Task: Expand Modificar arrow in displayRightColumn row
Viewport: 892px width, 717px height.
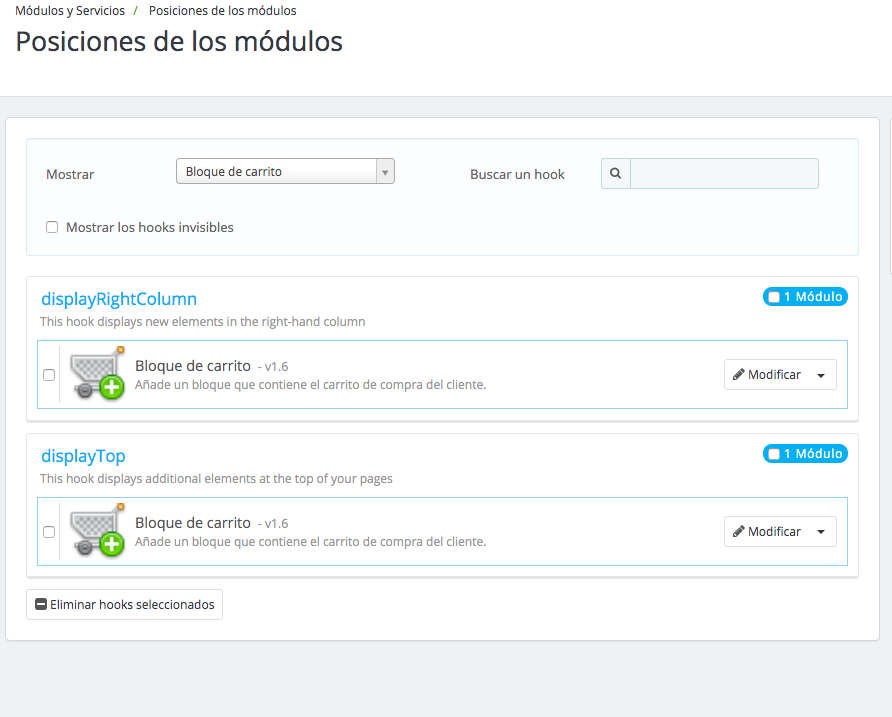Action: coord(821,375)
